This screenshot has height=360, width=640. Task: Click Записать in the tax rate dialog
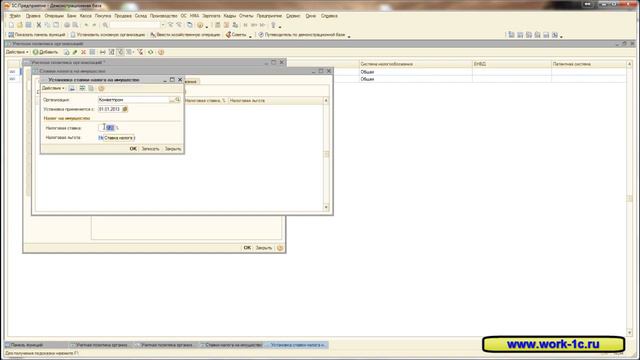point(150,149)
